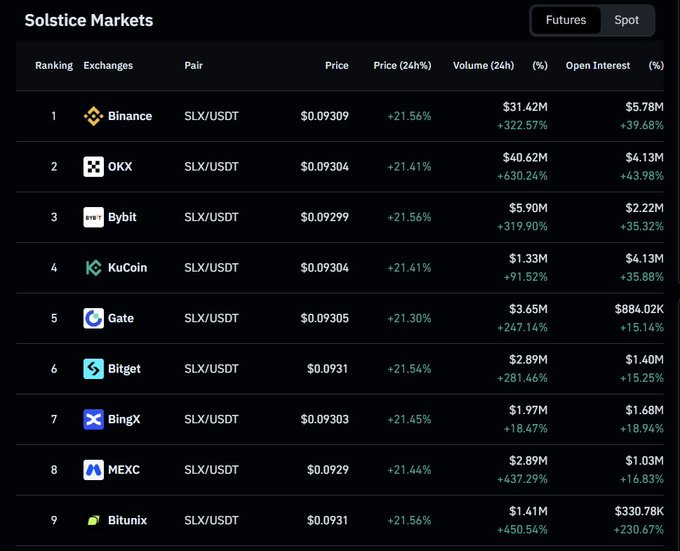The height and width of the screenshot is (551, 680).
Task: Click the BingX logo icon
Action: [x=93, y=419]
